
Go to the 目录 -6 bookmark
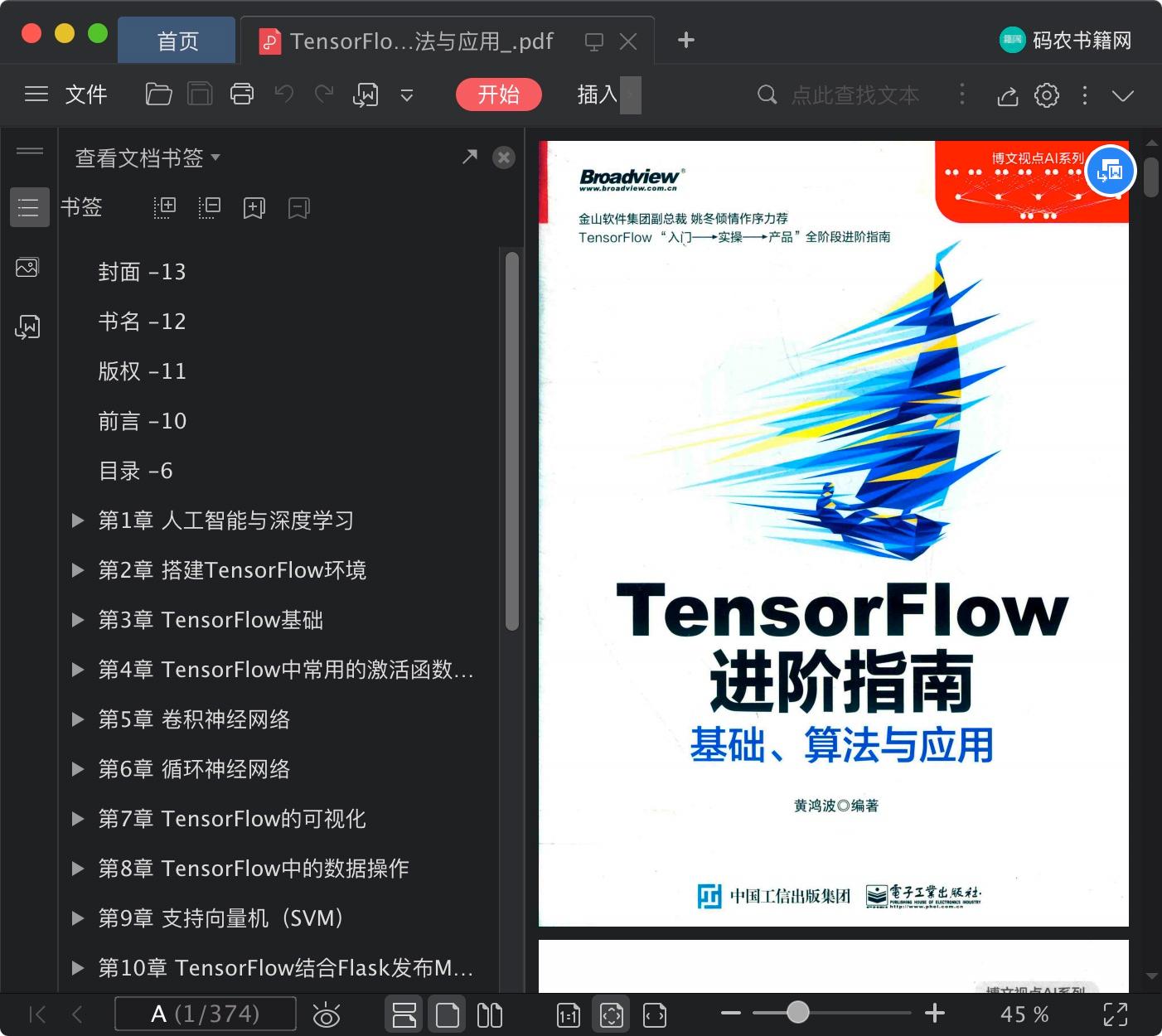click(135, 471)
